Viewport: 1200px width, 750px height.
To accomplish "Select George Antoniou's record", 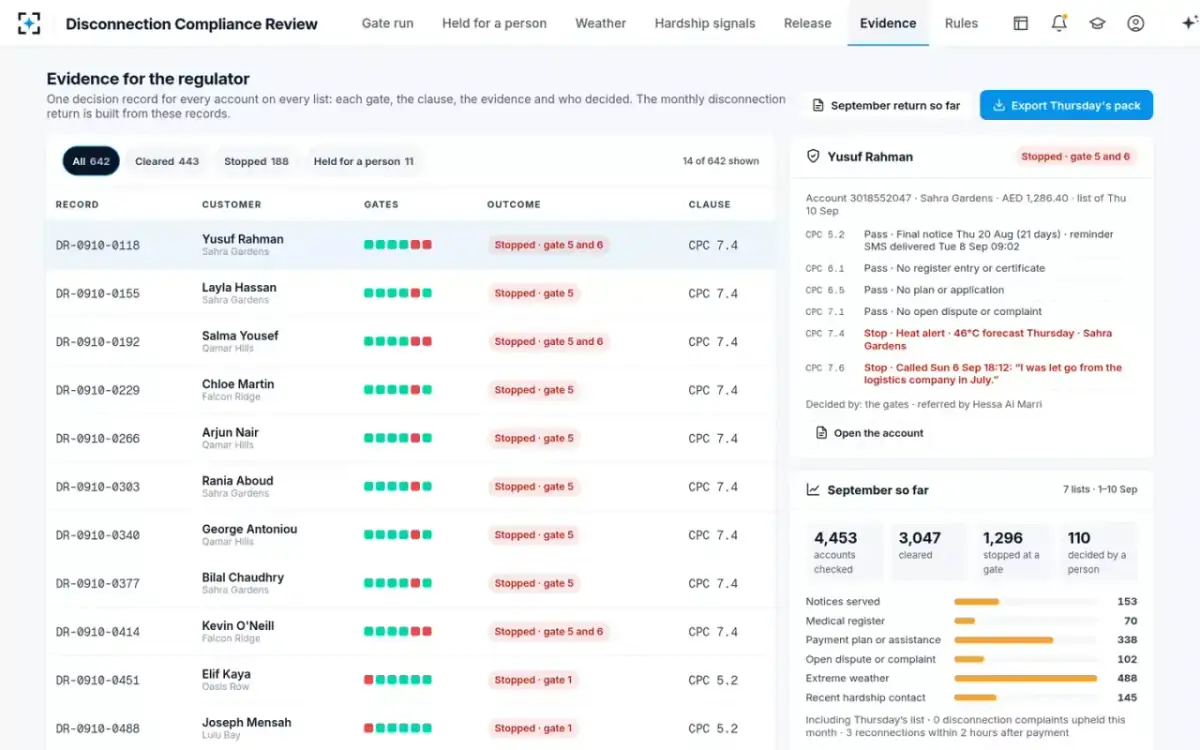I will tap(410, 535).
